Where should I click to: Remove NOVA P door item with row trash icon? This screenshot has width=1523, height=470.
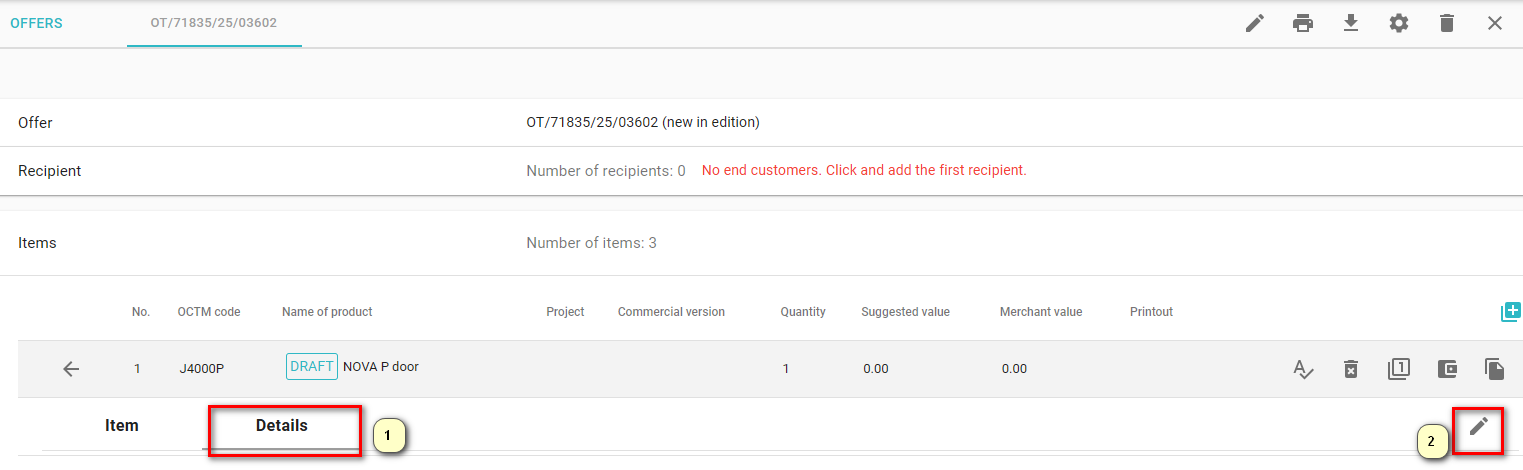1350,369
